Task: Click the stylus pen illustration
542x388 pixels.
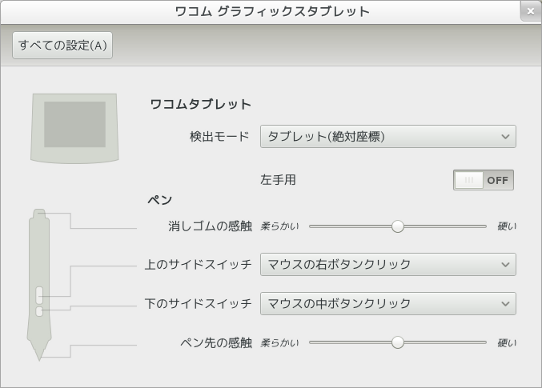Action: 39,285
